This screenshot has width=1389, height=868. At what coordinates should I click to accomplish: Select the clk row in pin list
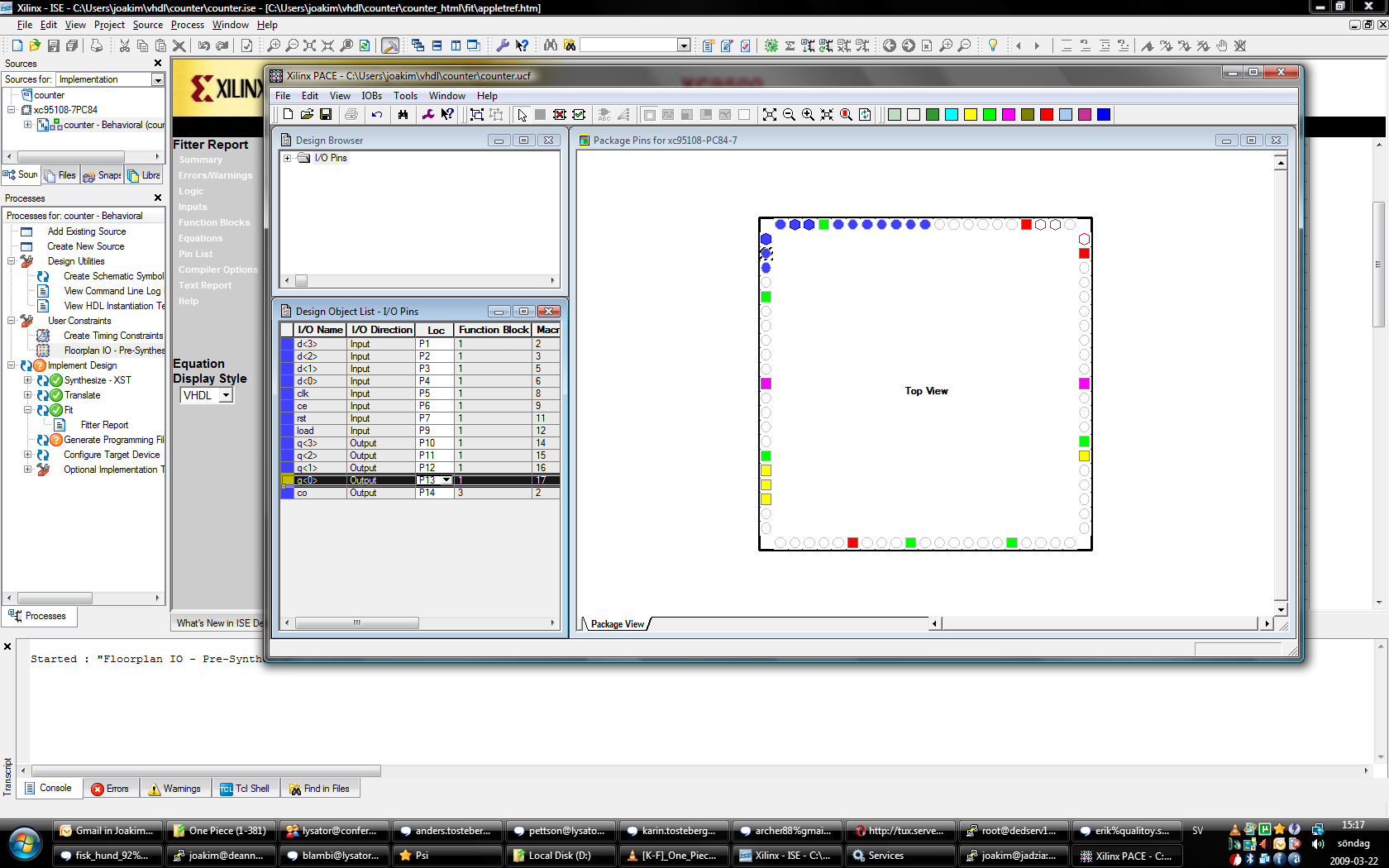420,393
